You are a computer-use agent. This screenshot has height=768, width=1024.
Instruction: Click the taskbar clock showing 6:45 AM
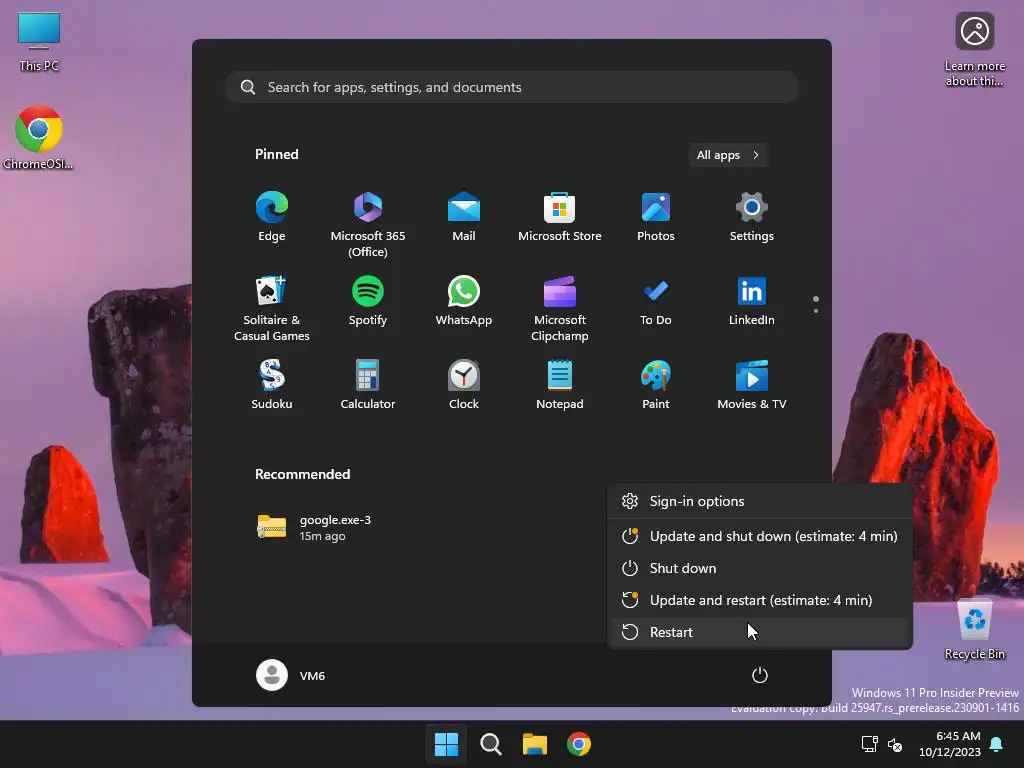coord(950,744)
